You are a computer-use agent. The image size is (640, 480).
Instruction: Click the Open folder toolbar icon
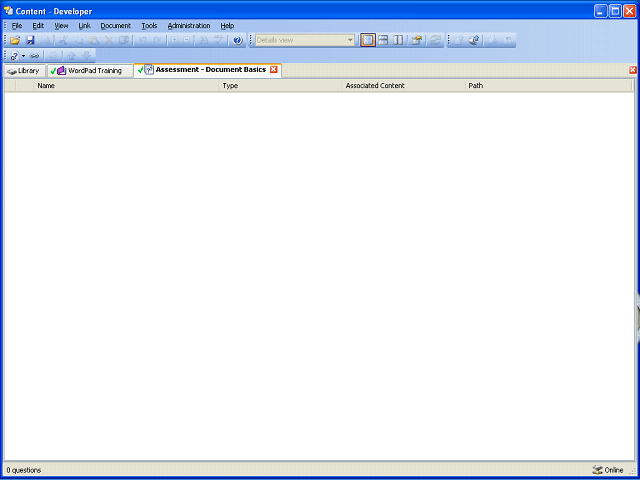[15, 40]
